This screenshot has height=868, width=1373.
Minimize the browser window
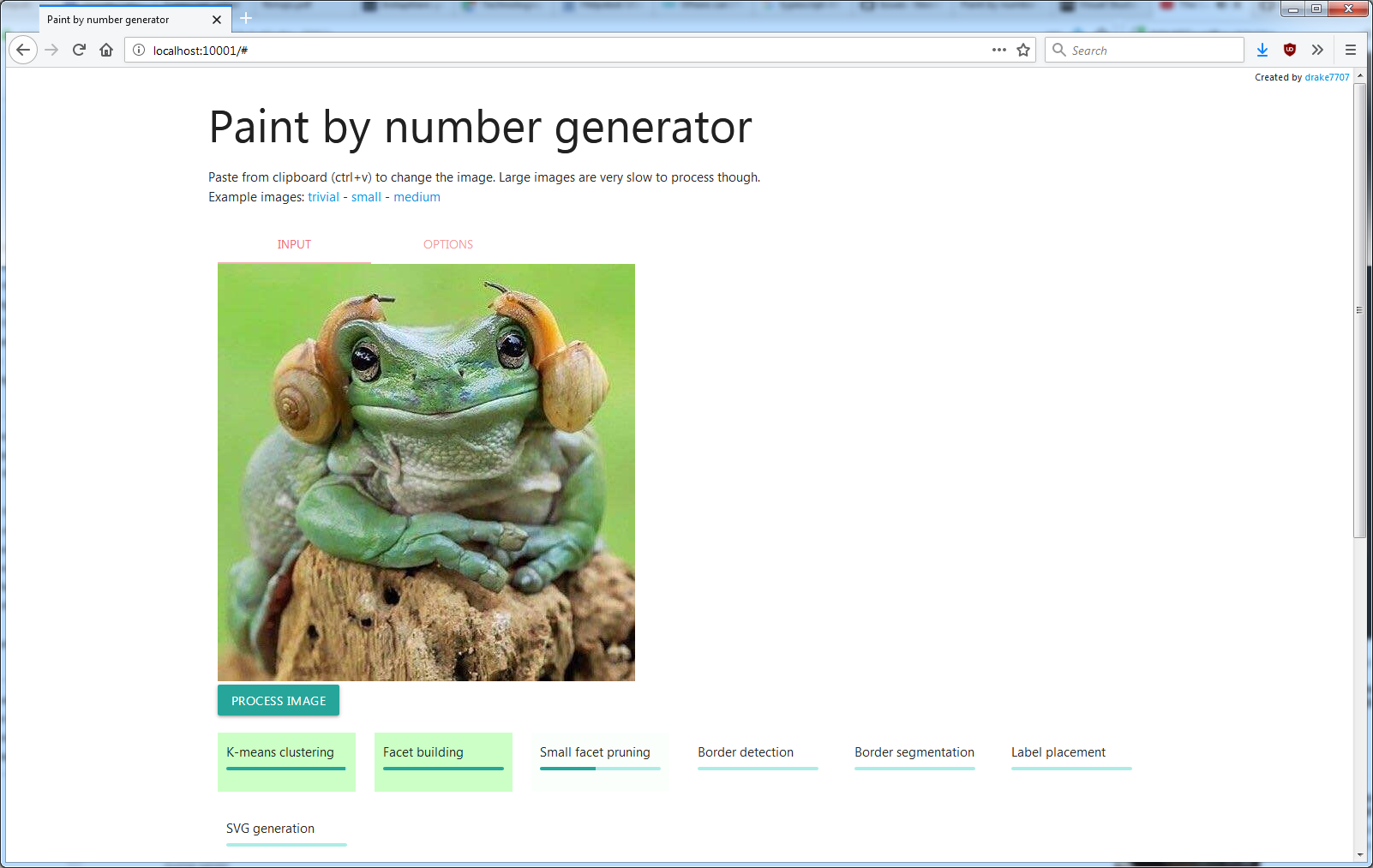coord(1294,9)
